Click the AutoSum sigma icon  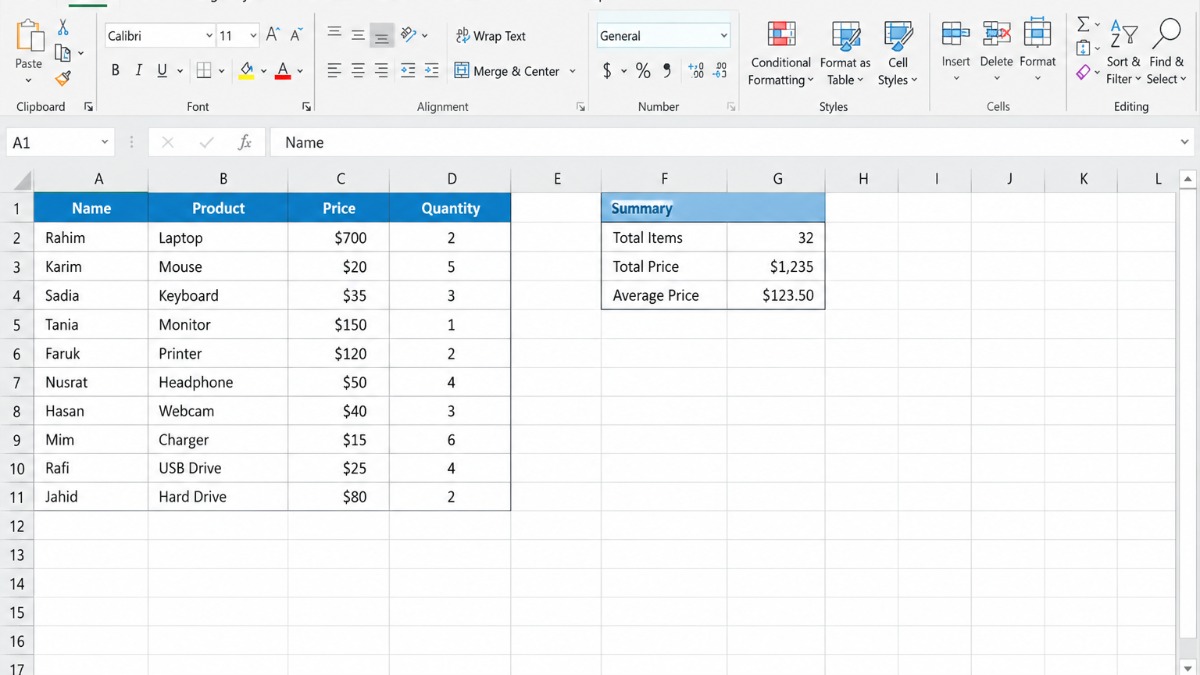pyautogui.click(x=1083, y=25)
